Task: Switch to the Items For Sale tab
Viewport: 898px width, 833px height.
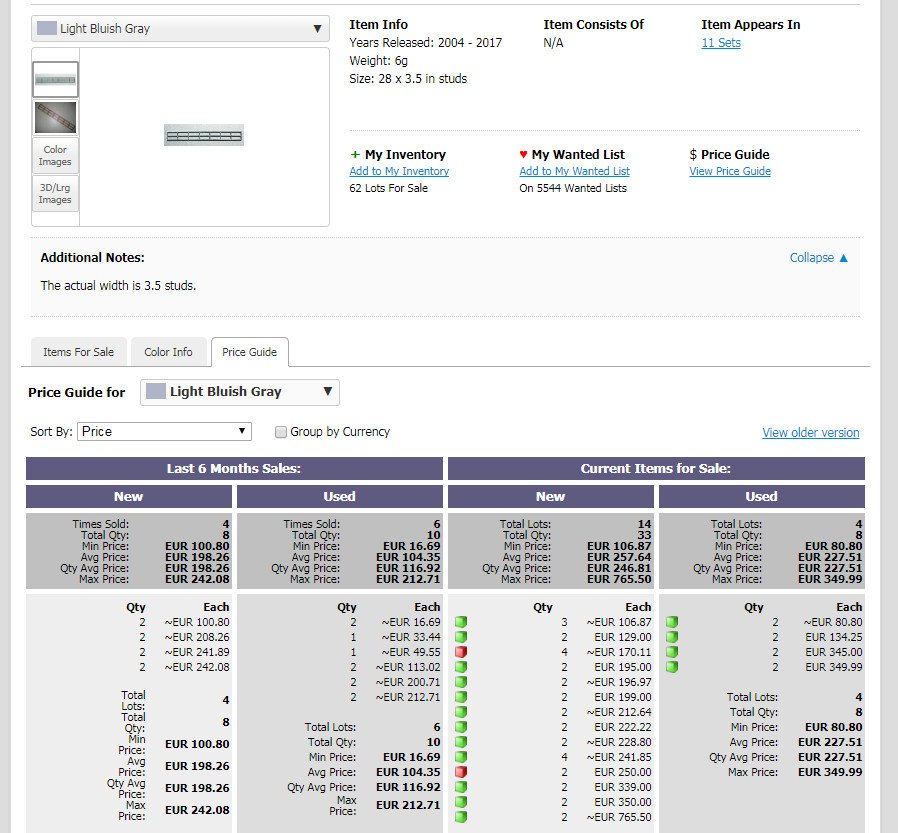Action: [x=78, y=352]
